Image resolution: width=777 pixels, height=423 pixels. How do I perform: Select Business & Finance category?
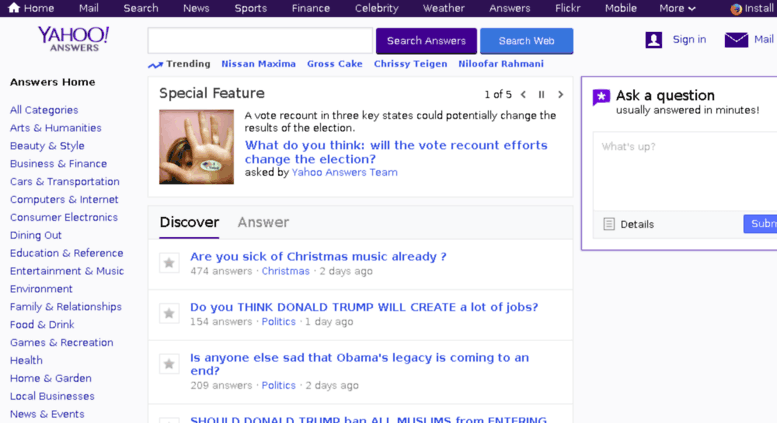[x=58, y=163]
